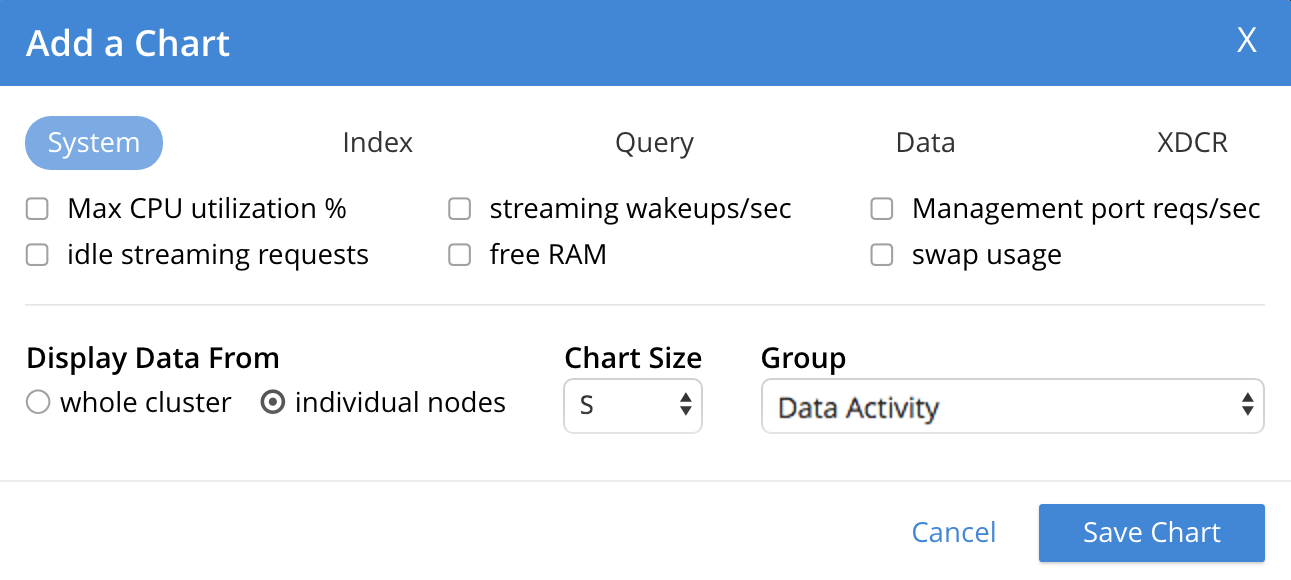
Task: Click the Add a Chart dialog title
Action: [x=128, y=43]
